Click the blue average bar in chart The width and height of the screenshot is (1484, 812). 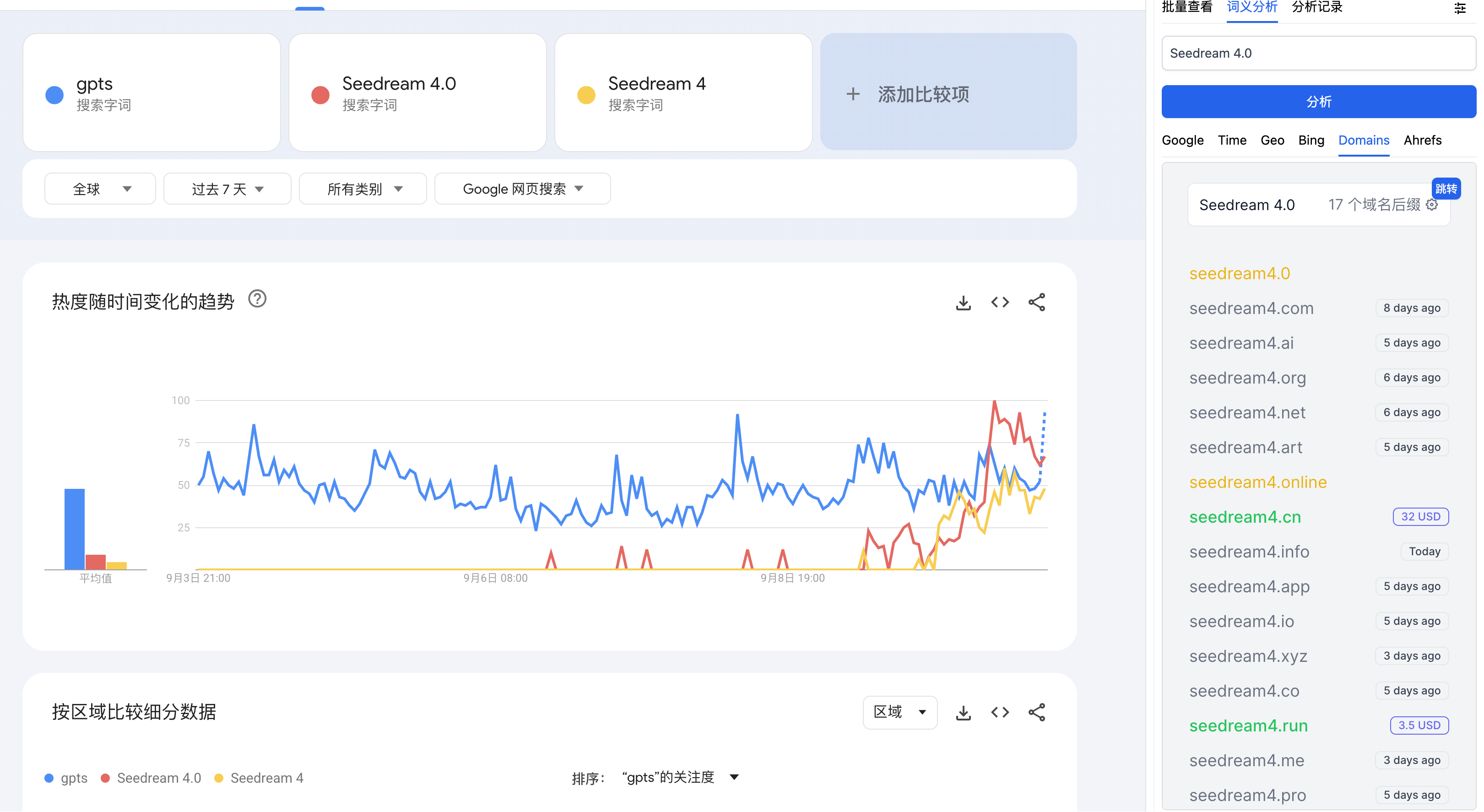(x=74, y=529)
